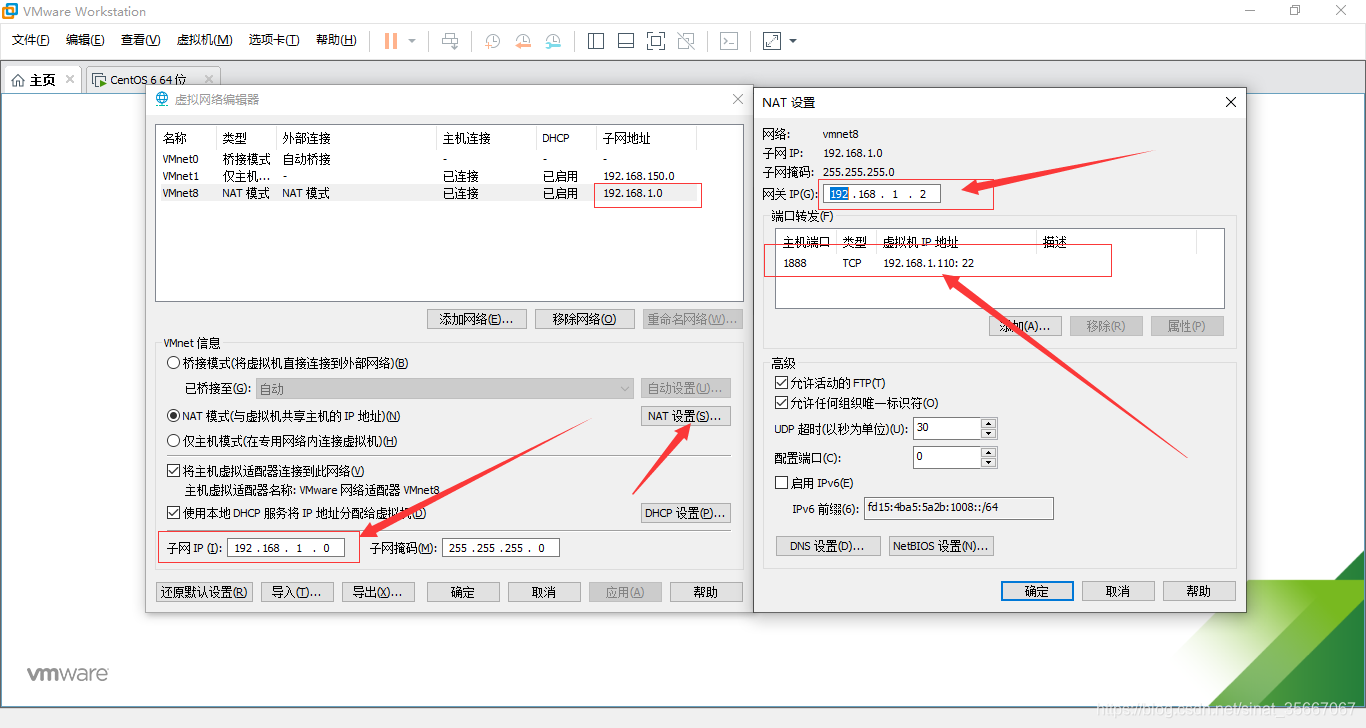This screenshot has height=728, width=1366.
Task: Click the orange Pause virtual machine icon
Action: pyautogui.click(x=390, y=40)
